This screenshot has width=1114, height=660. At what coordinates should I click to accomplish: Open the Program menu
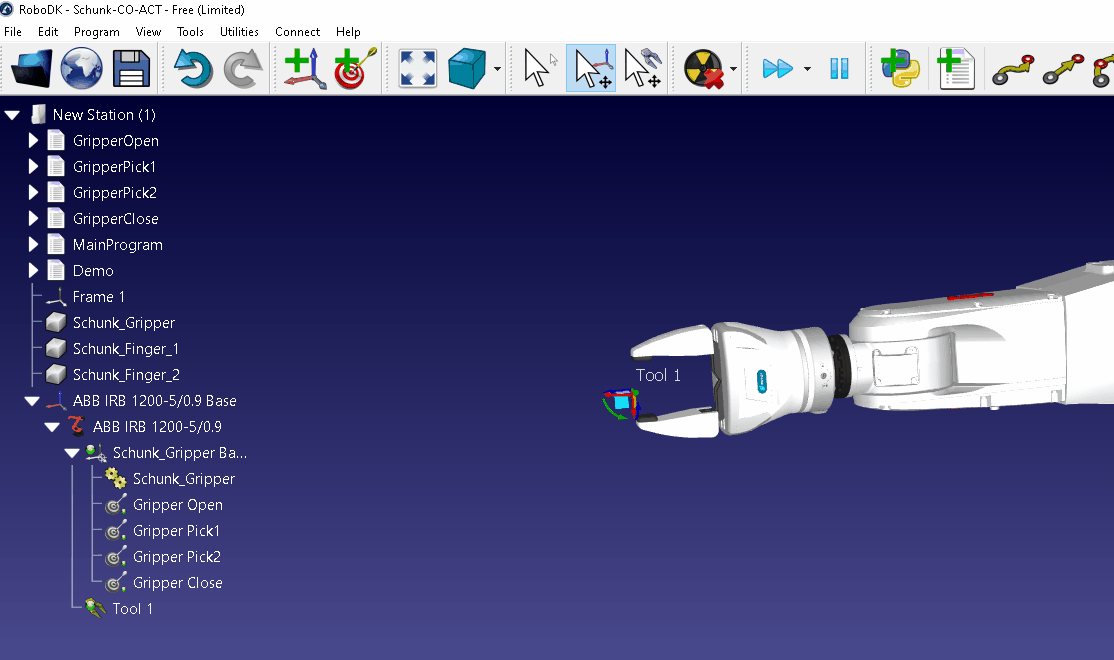pyautogui.click(x=97, y=32)
